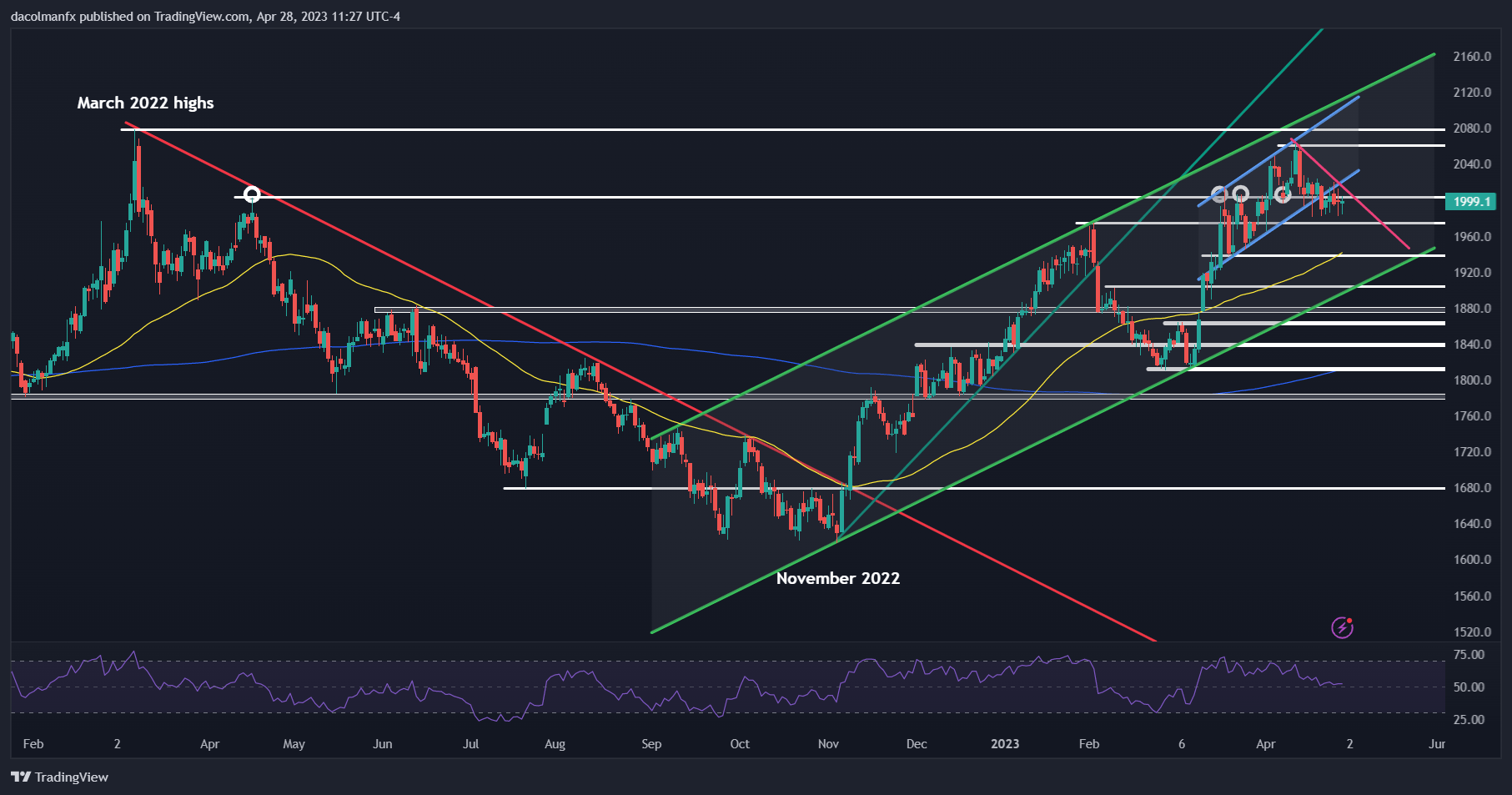Click the RSI 50.00 level label
Viewport: 1512px width, 795px height.
1469,687
